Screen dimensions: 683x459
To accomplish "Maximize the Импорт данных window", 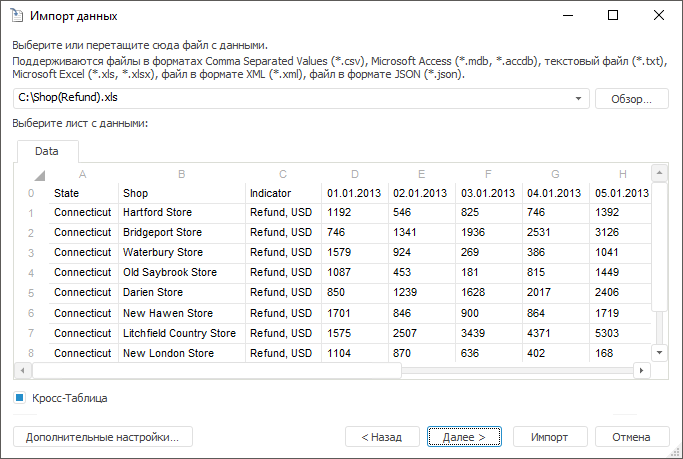I will [613, 16].
